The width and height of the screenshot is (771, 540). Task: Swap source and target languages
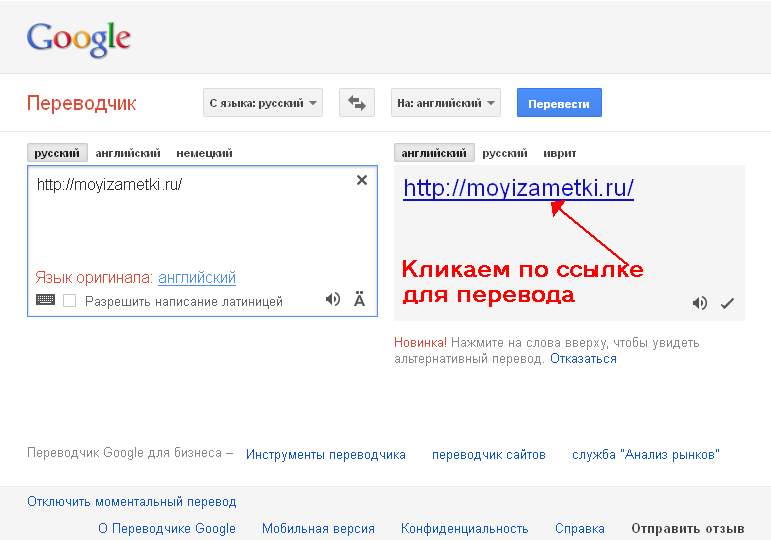[x=357, y=103]
